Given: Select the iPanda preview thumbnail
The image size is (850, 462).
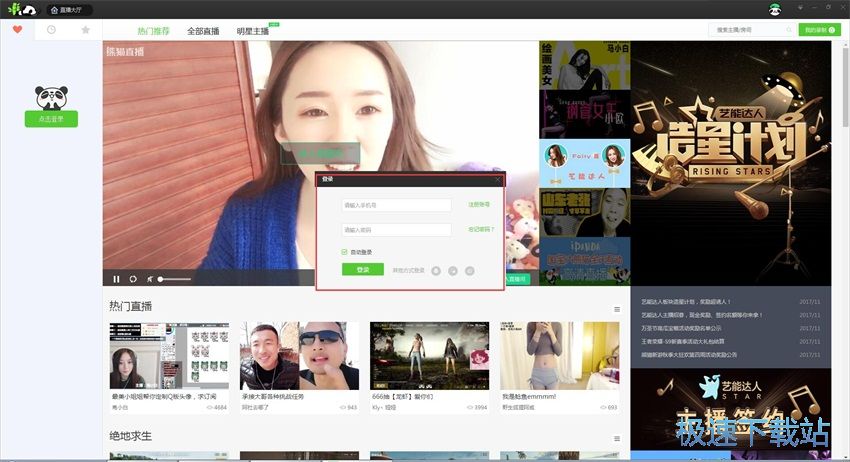Looking at the screenshot, I should pyautogui.click(x=584, y=261).
